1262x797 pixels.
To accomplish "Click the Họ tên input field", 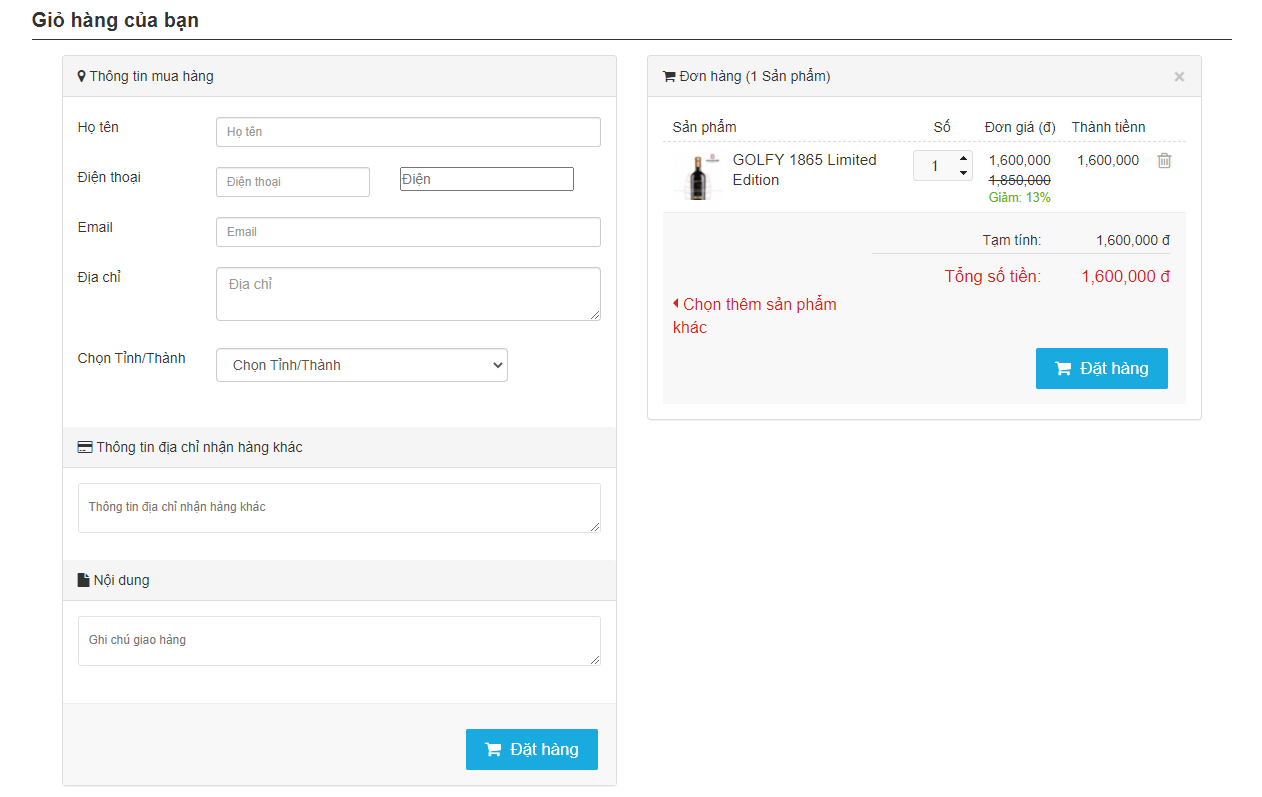I will click(408, 132).
